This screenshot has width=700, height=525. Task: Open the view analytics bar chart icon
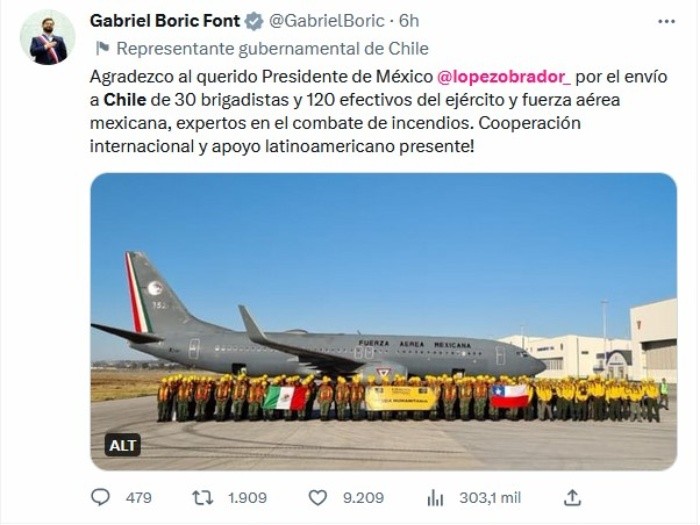point(435,497)
